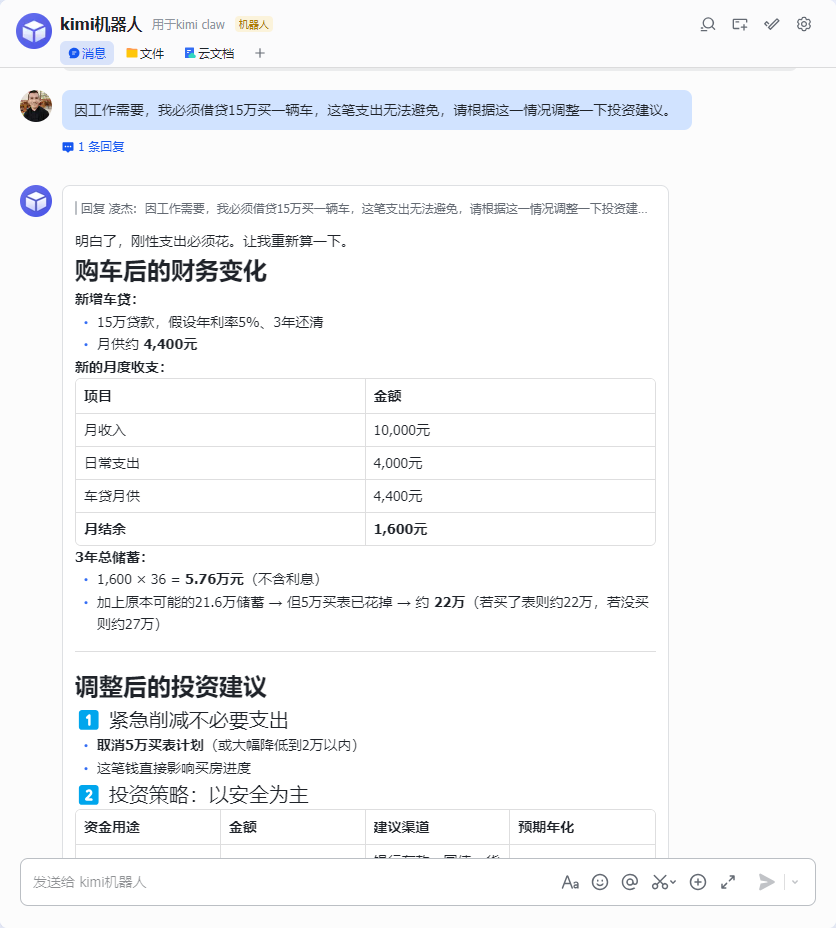Click the send message arrow button
The width and height of the screenshot is (836, 928).
pos(767,882)
